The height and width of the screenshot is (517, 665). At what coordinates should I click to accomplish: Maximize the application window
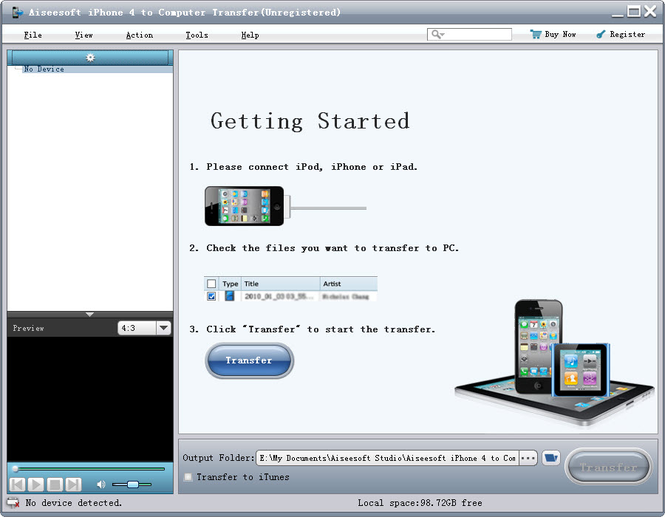coord(634,12)
